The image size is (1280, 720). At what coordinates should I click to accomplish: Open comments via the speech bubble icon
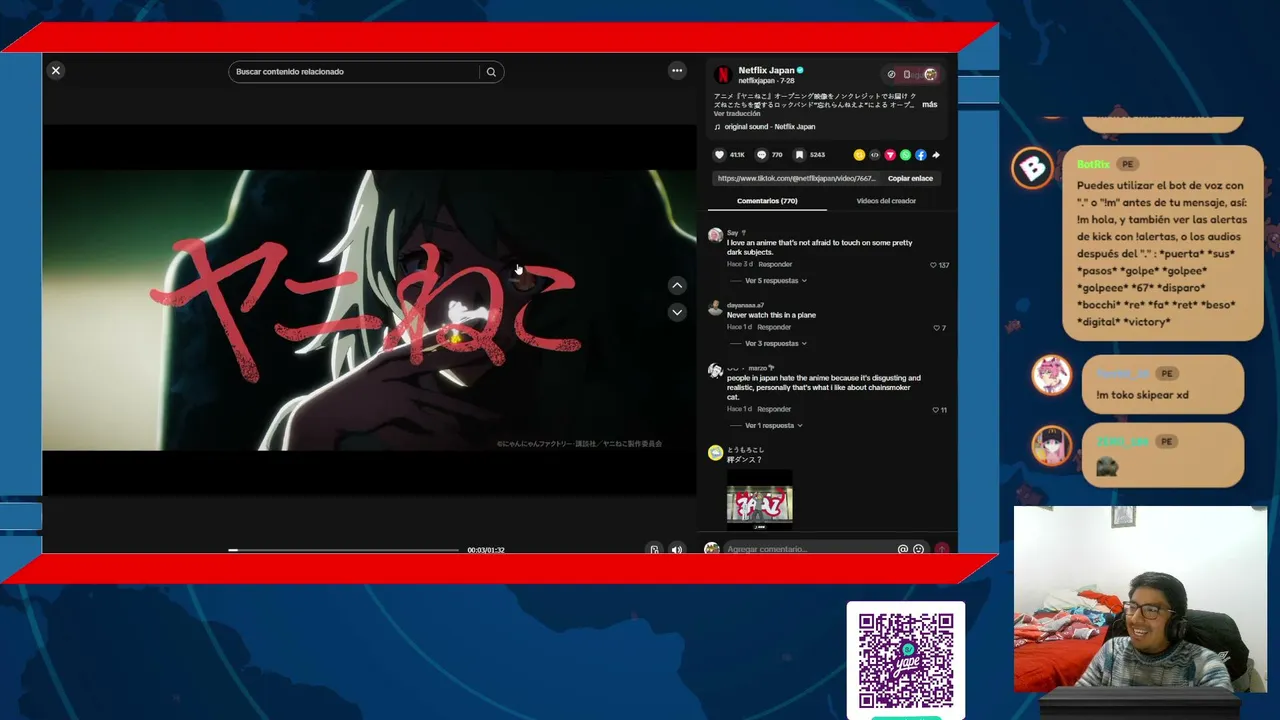point(761,155)
